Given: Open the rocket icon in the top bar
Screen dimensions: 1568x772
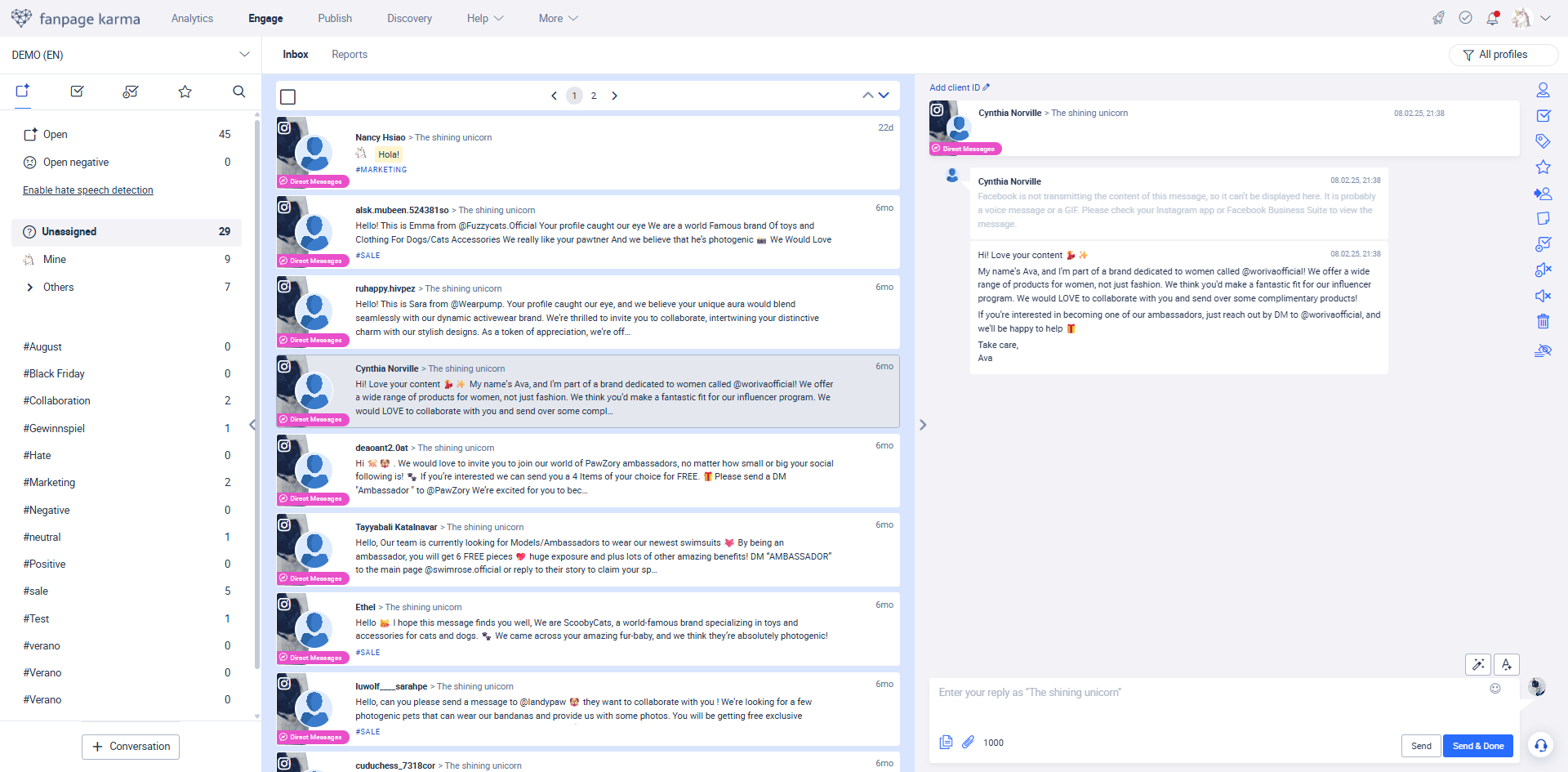Looking at the screenshot, I should click(x=1438, y=18).
